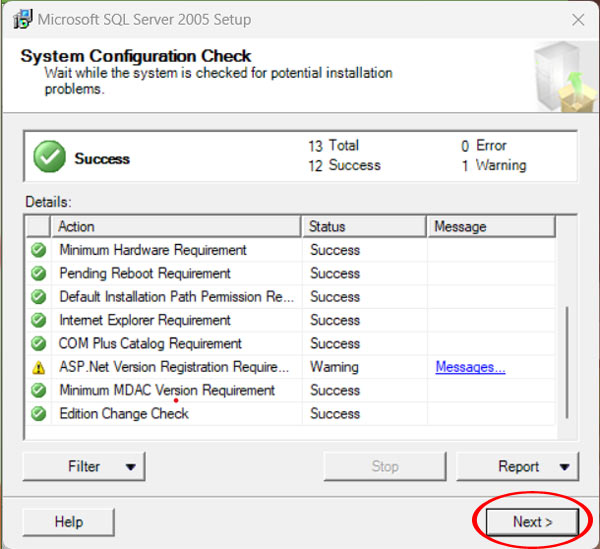This screenshot has width=600, height=549.
Task: Click the green check beside Internet Explorer Requirement
Action: coord(39,320)
